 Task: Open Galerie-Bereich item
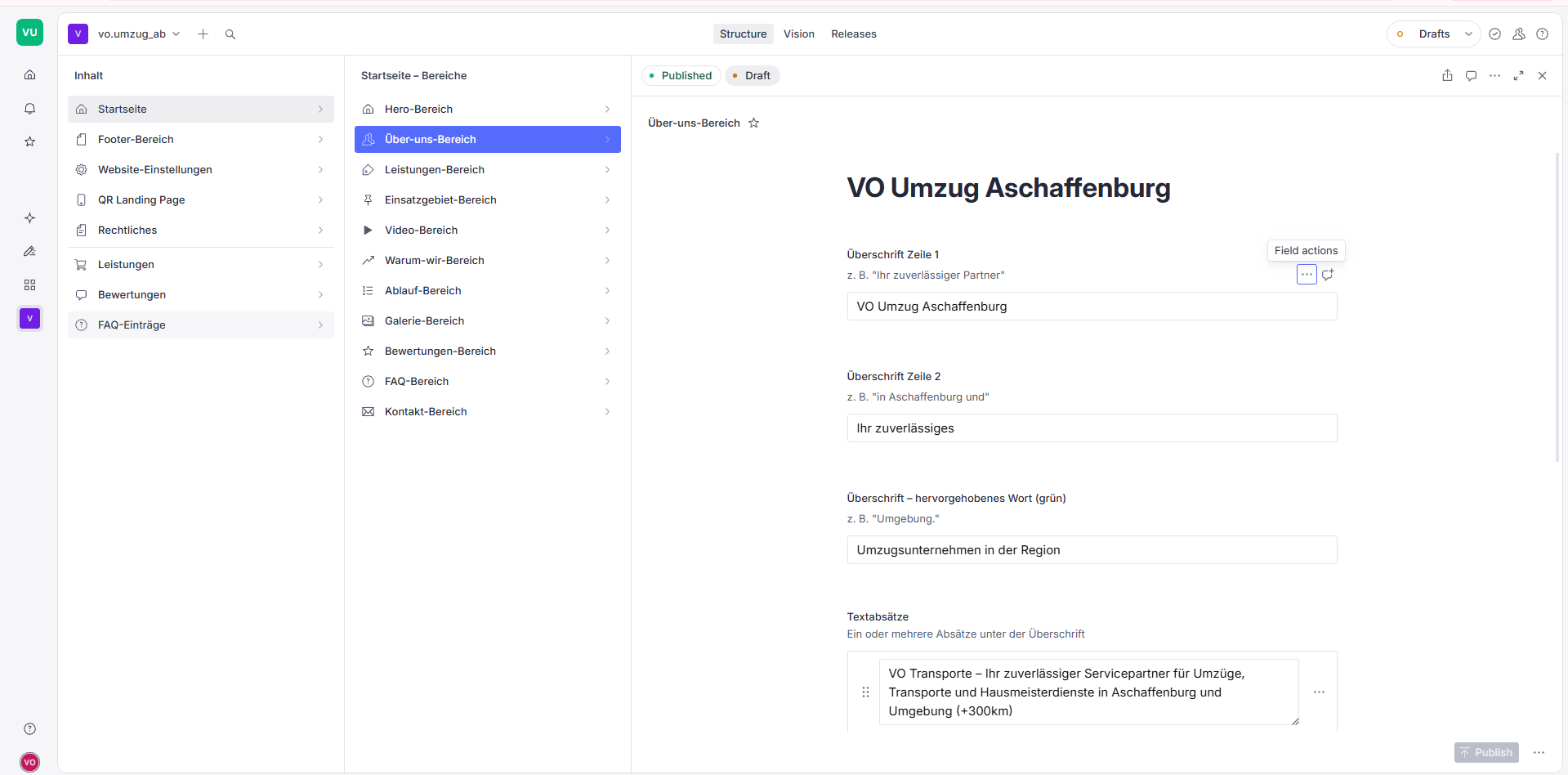[488, 320]
